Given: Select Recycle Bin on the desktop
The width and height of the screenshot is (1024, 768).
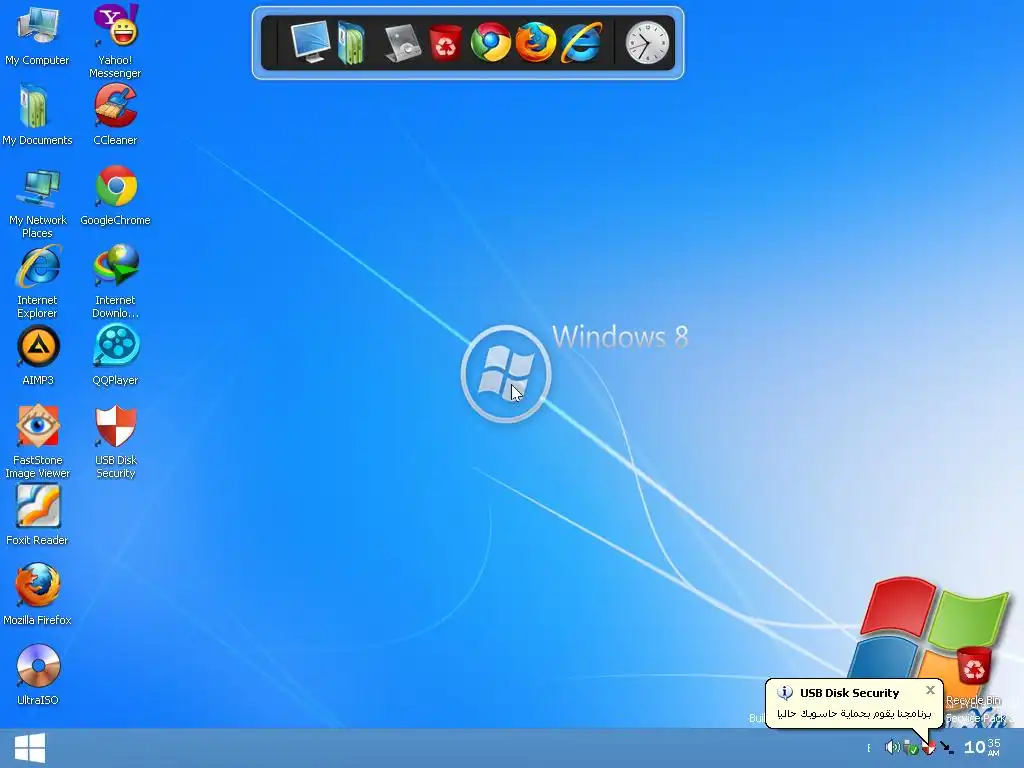Looking at the screenshot, I should coord(974,676).
